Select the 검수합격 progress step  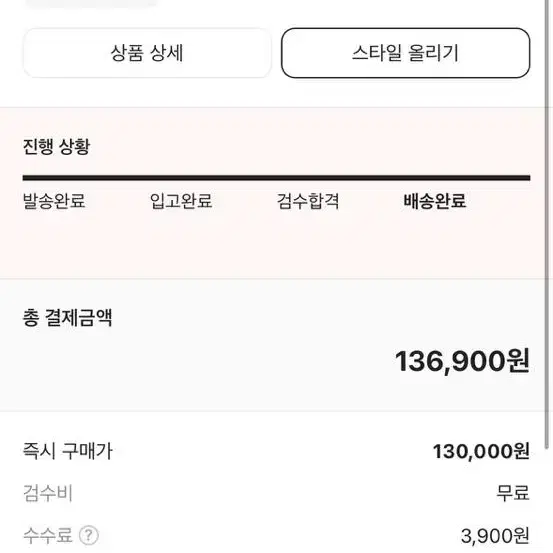[x=308, y=201]
